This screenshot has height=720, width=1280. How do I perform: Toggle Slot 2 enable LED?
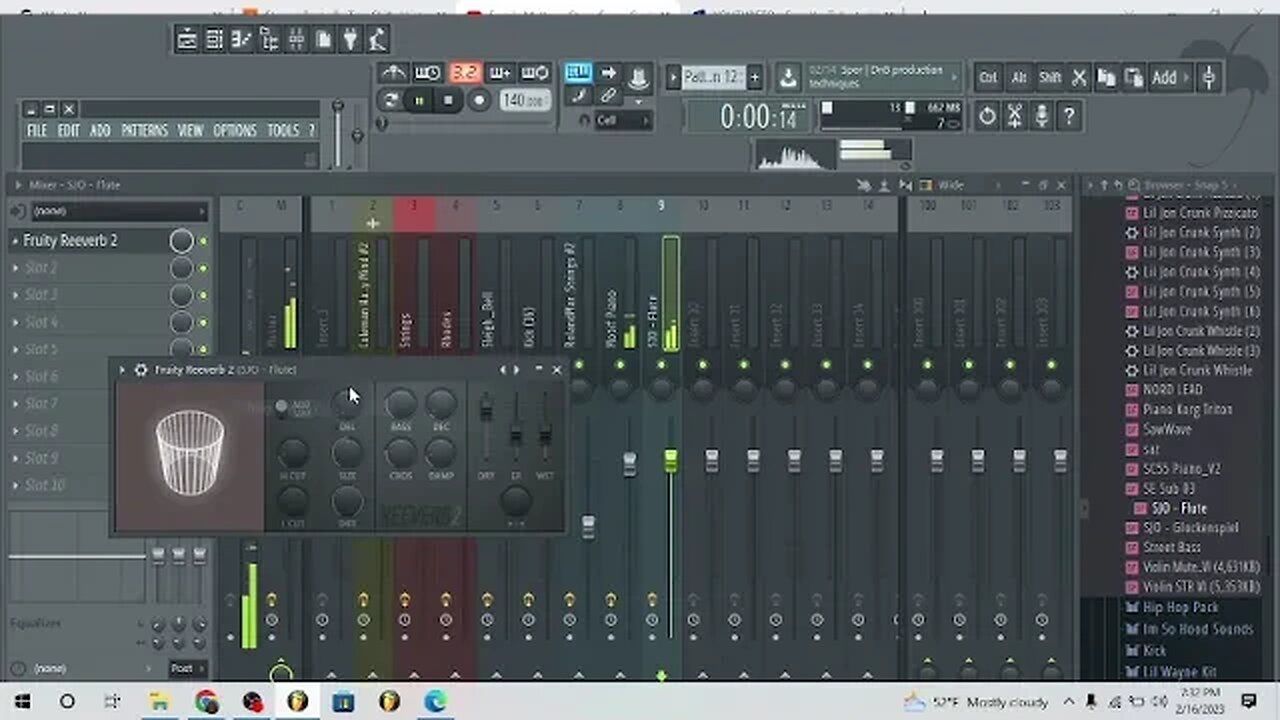click(203, 269)
